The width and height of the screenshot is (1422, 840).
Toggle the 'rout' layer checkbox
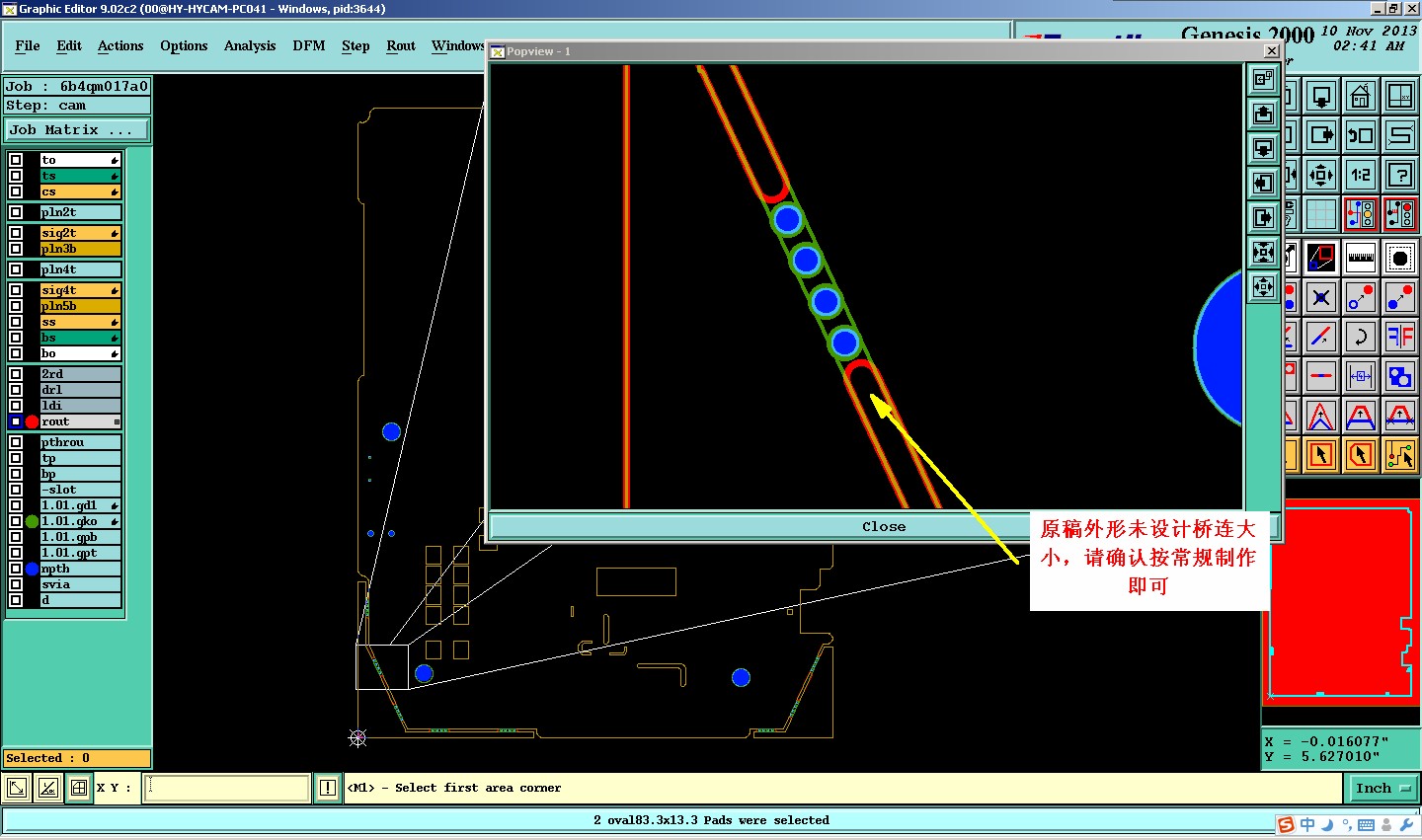point(16,421)
